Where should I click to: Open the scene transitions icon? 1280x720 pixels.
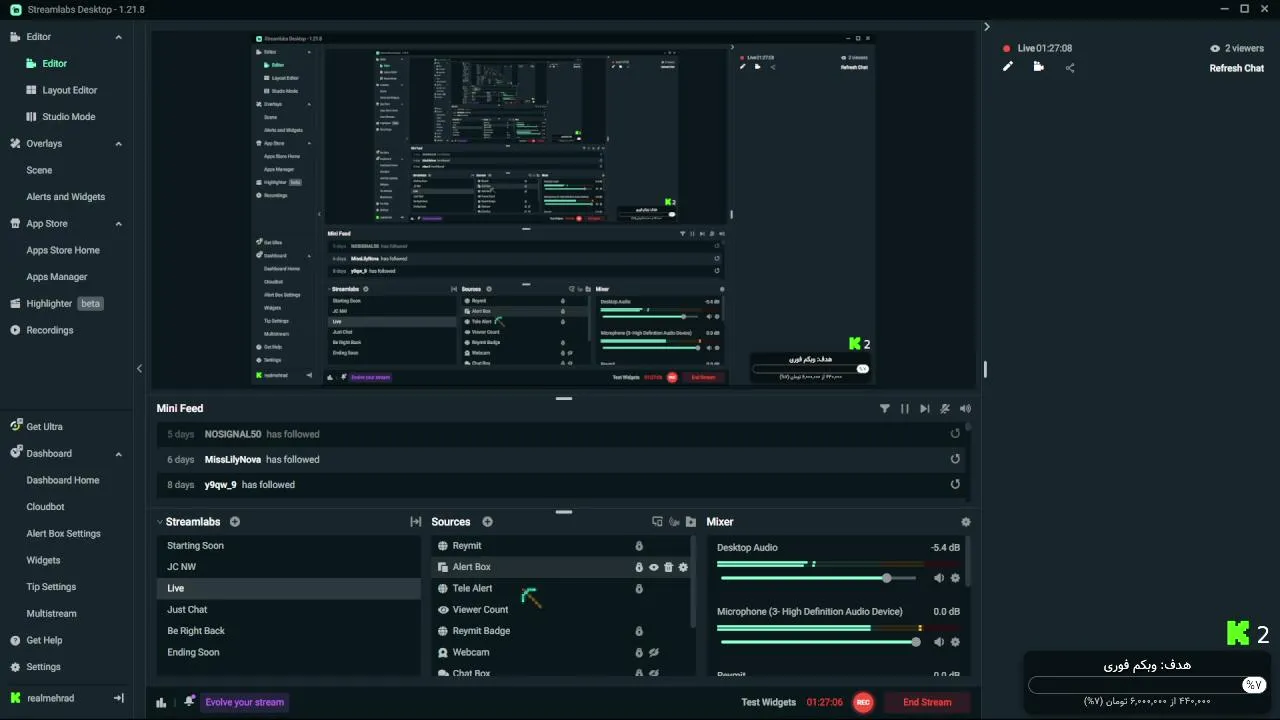(x=416, y=522)
